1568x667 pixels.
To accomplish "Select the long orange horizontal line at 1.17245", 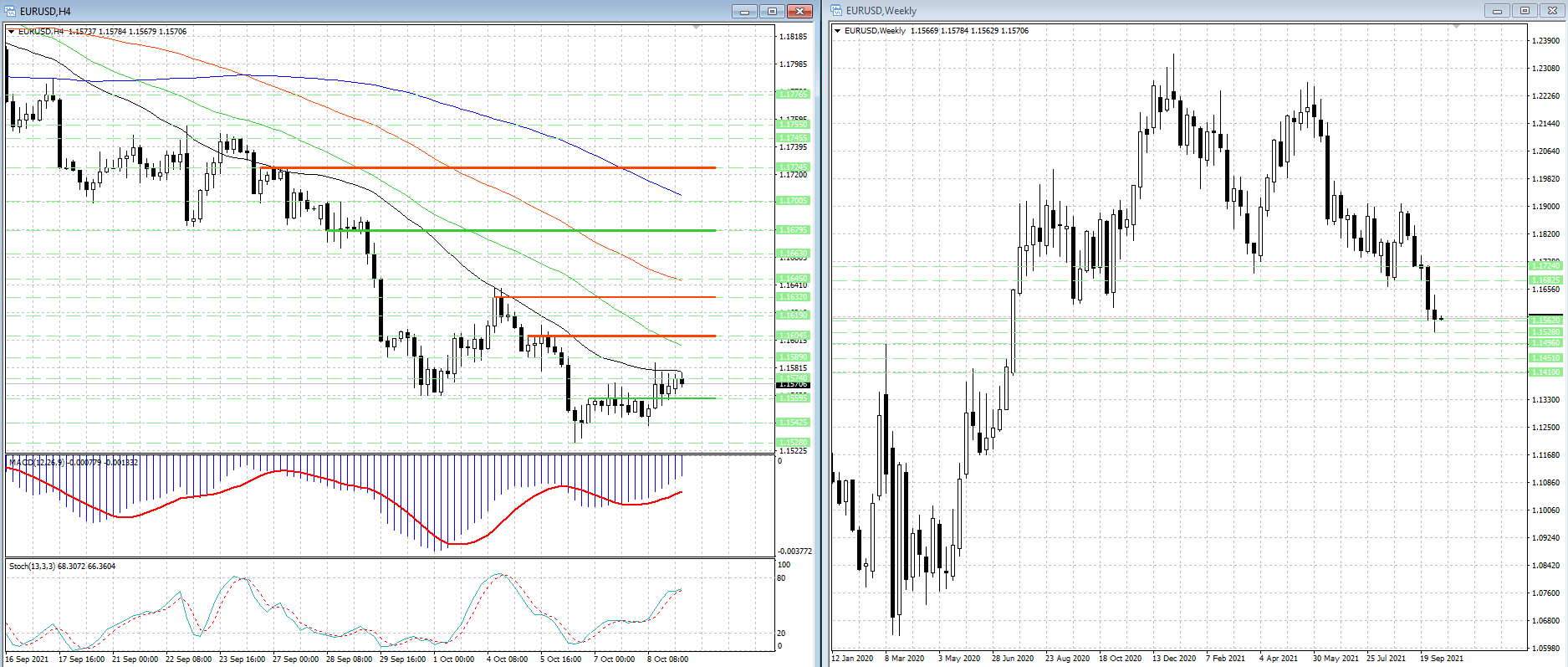I will click(x=488, y=168).
